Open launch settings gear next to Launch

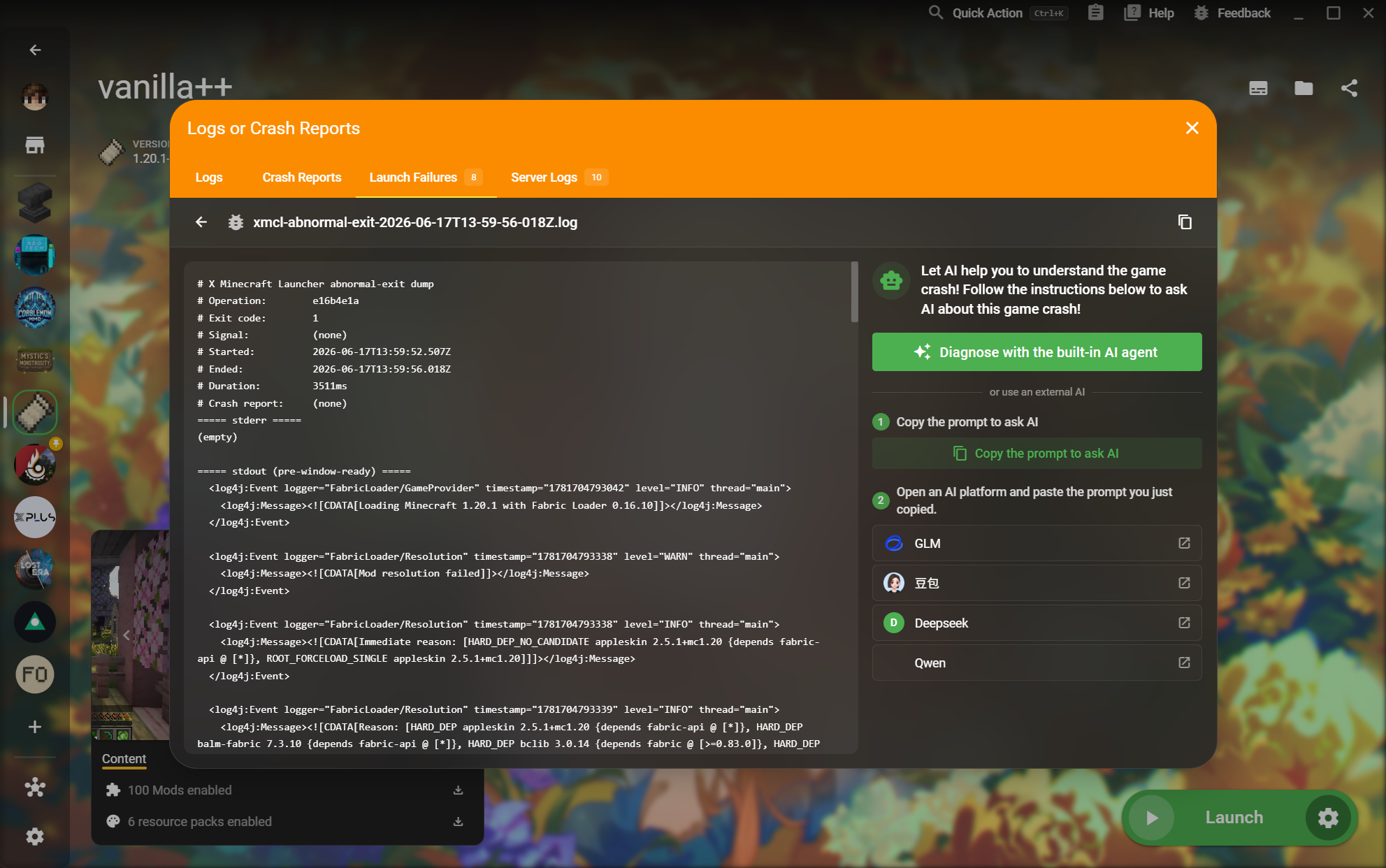click(x=1328, y=818)
